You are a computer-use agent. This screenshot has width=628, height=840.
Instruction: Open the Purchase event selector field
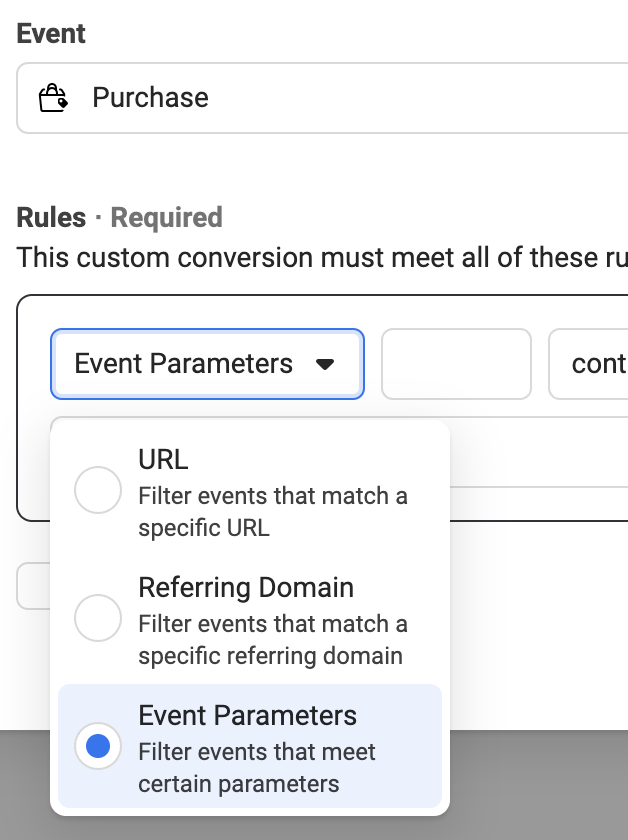322,98
